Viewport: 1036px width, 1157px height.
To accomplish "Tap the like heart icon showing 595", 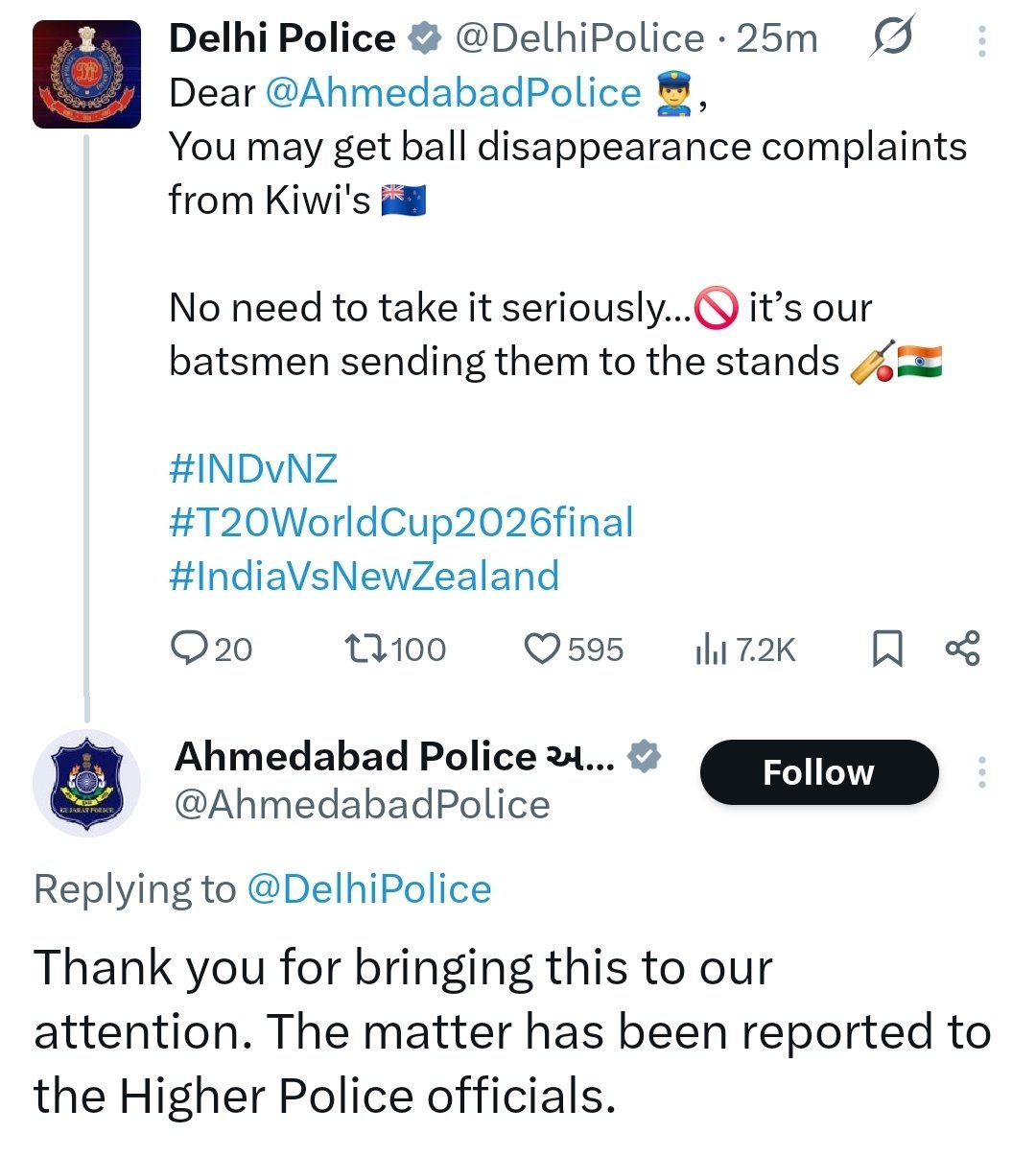I will (543, 649).
